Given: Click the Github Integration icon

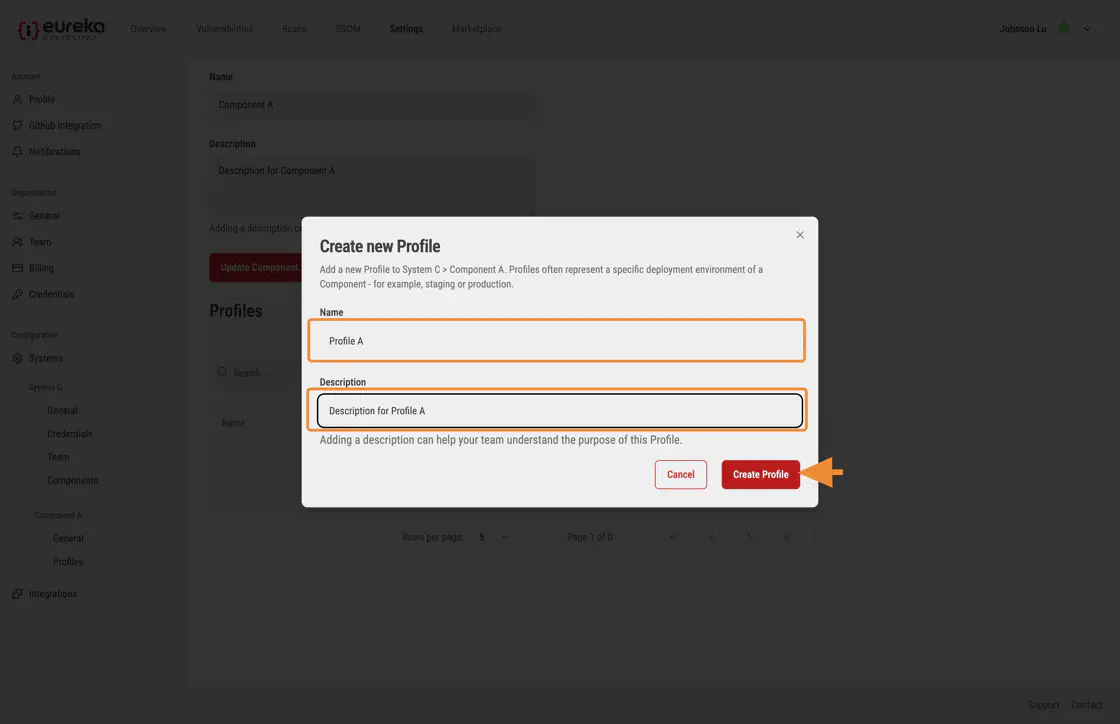Looking at the screenshot, I should coord(18,125).
